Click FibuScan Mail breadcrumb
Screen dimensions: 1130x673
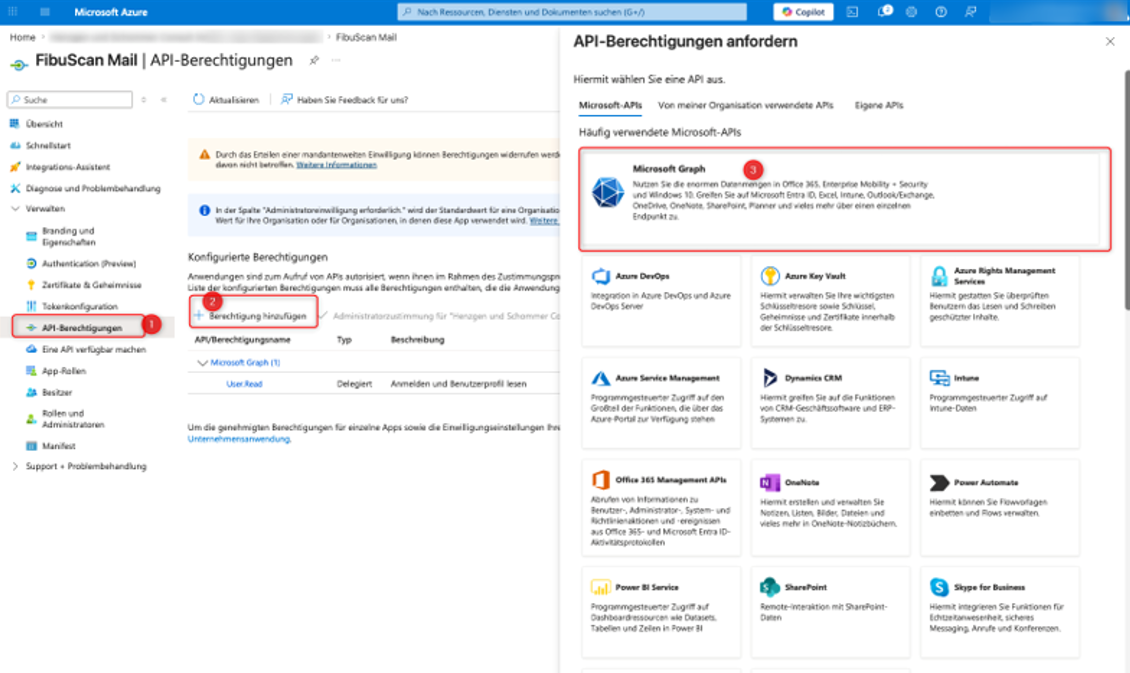(x=366, y=37)
